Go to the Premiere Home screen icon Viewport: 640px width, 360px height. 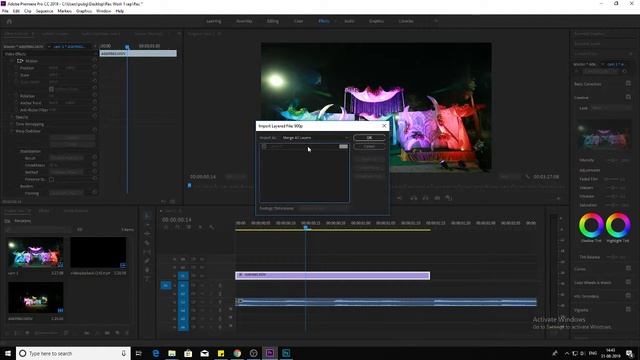(9, 21)
